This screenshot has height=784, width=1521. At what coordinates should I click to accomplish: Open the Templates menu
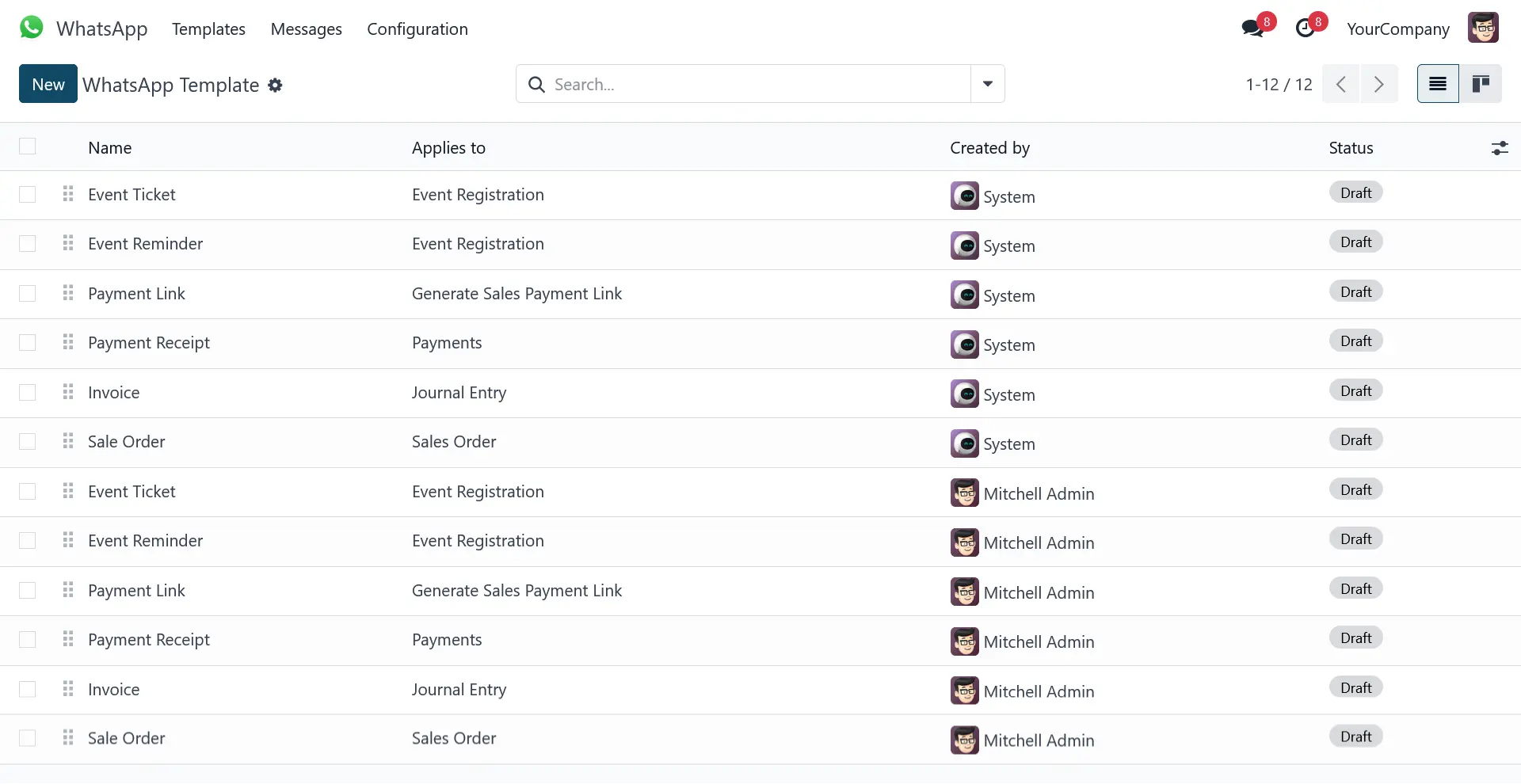coord(208,29)
